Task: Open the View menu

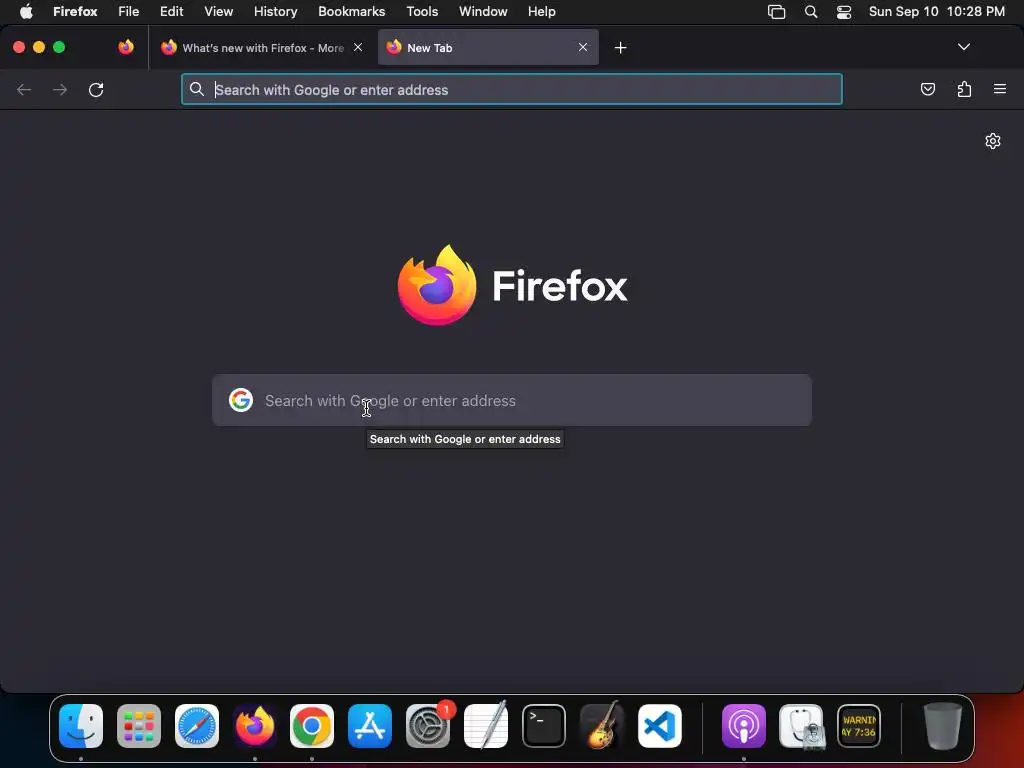Action: pos(219,11)
